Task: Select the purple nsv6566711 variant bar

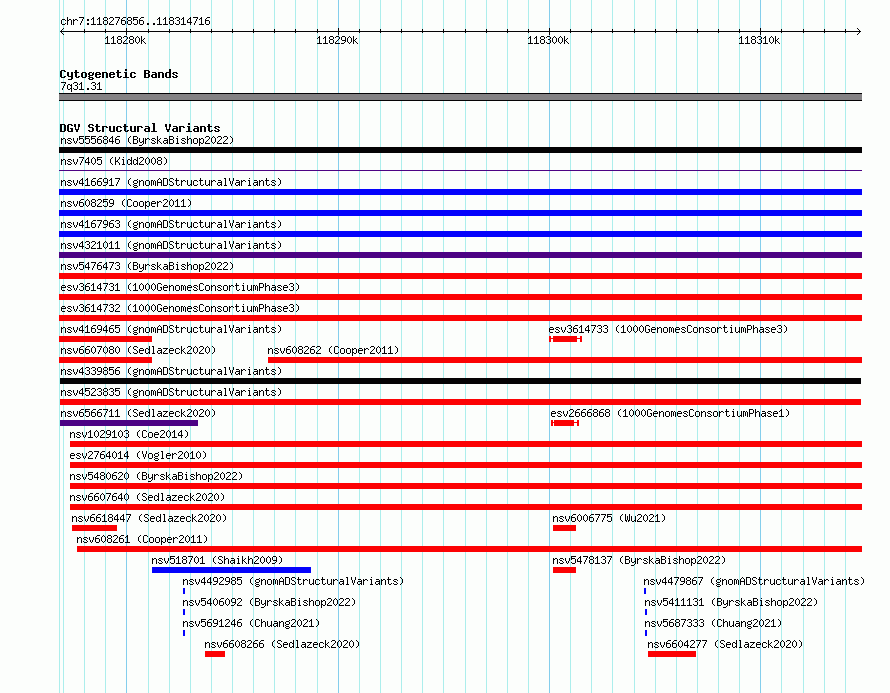Action: pos(129,423)
